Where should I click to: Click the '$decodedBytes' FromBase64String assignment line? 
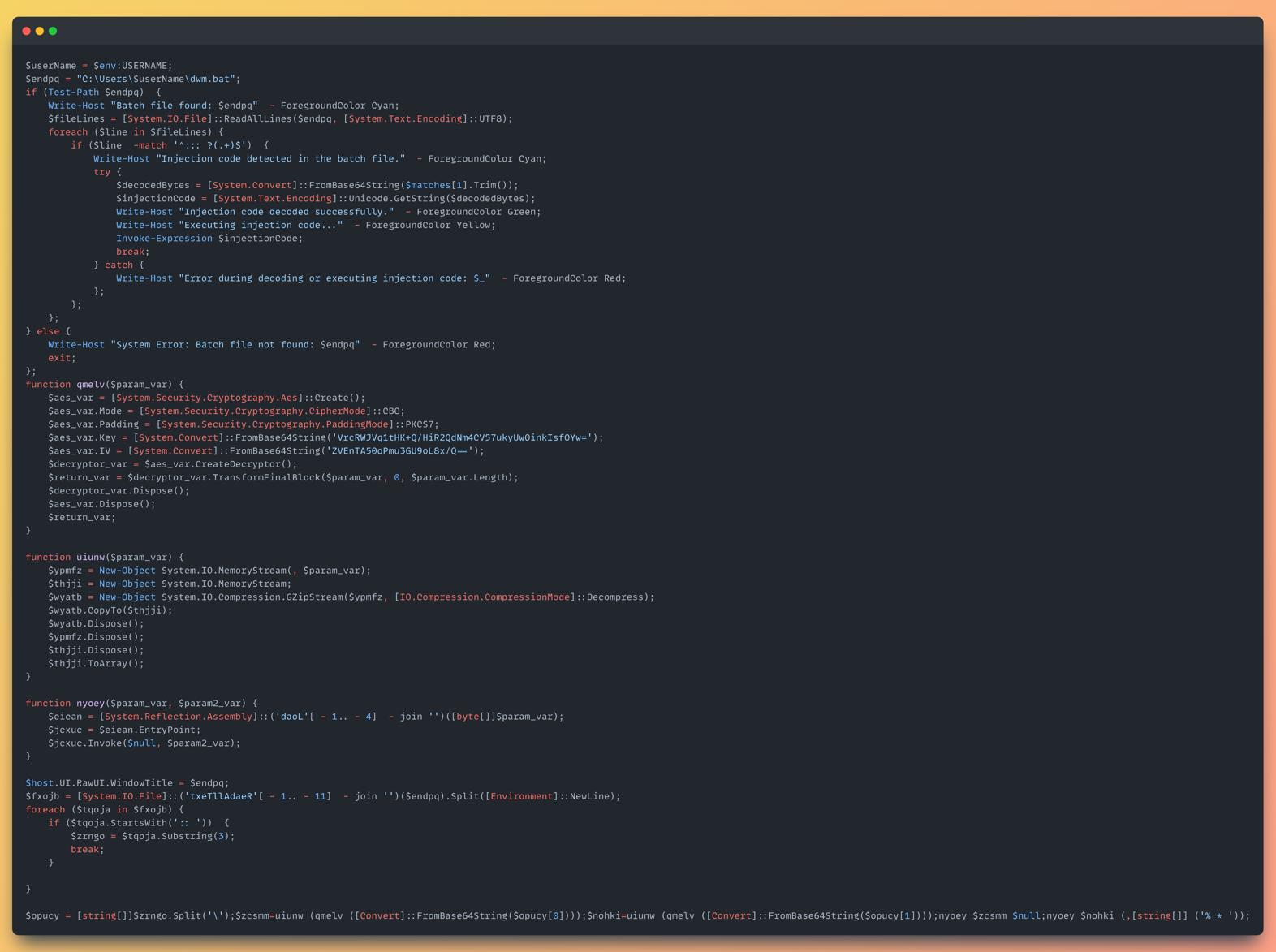pyautogui.click(x=317, y=185)
